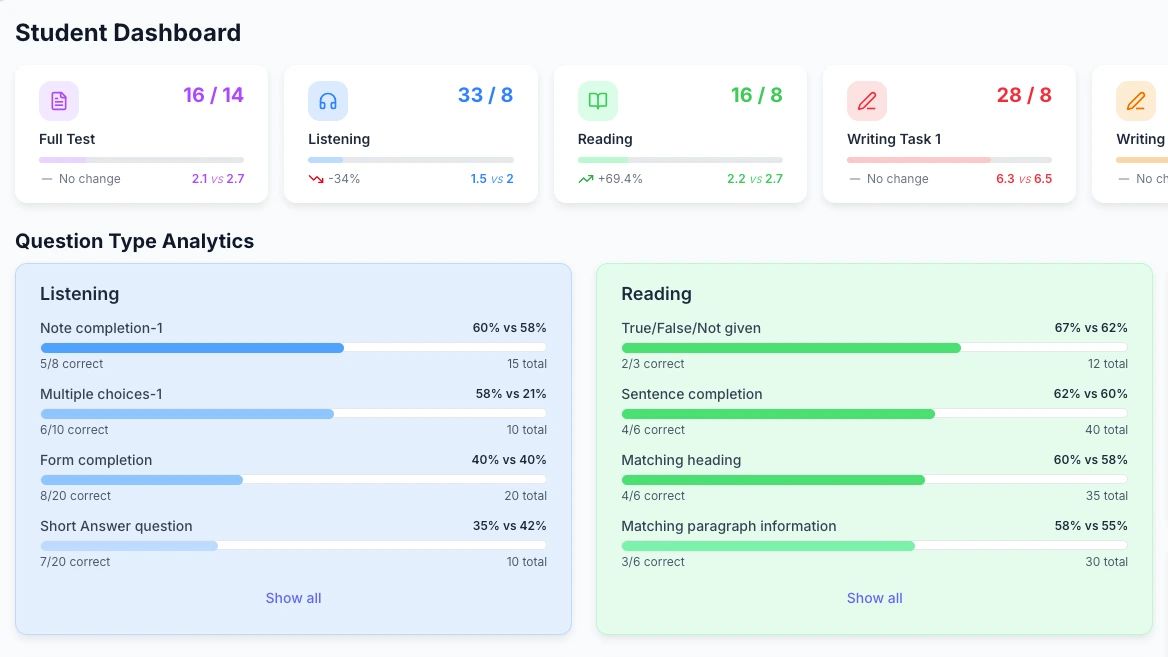This screenshot has width=1168, height=657.
Task: Click Show all in the Reading panel
Action: 874,597
